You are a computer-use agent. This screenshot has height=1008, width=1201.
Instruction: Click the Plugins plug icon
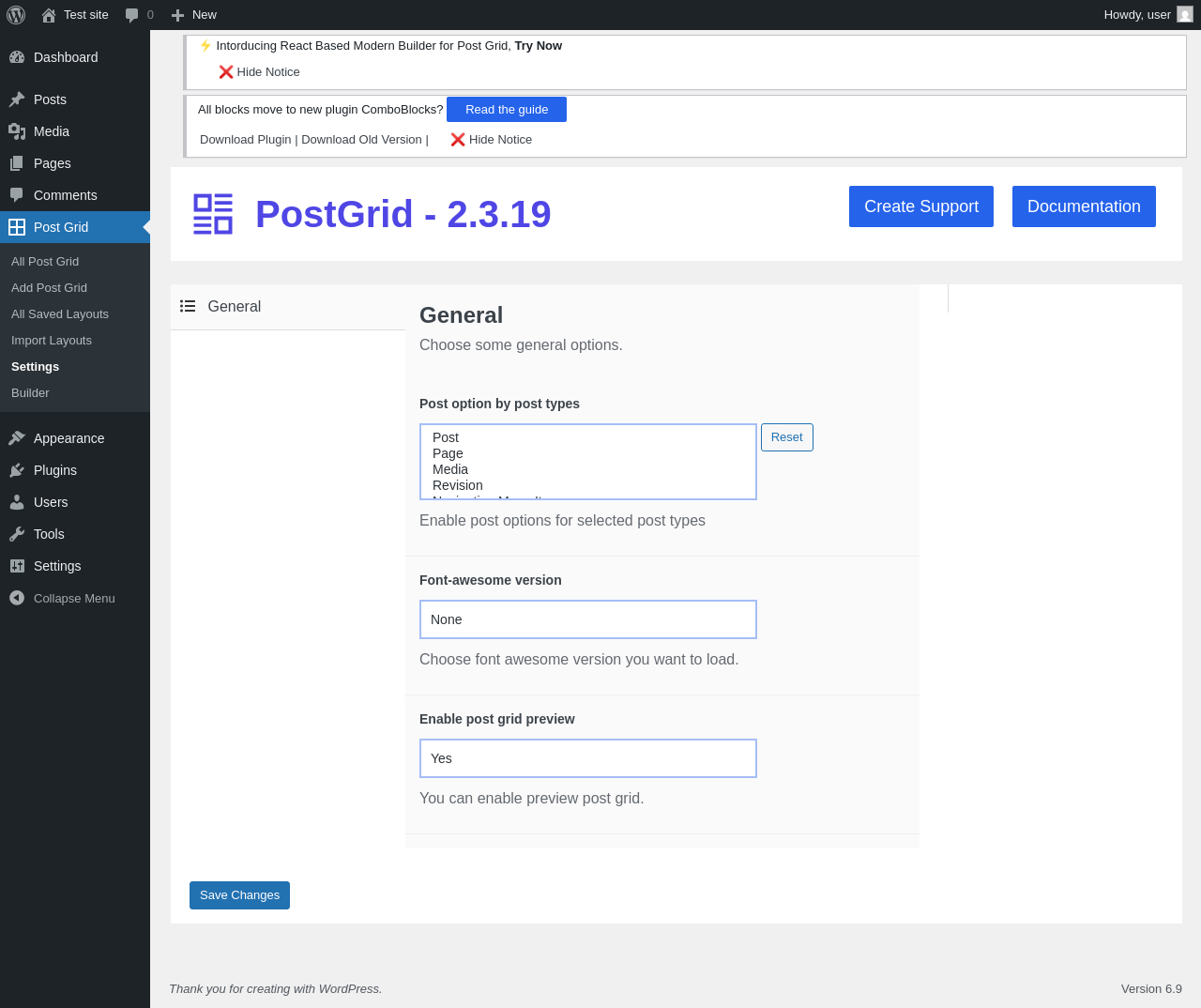pyautogui.click(x=17, y=470)
